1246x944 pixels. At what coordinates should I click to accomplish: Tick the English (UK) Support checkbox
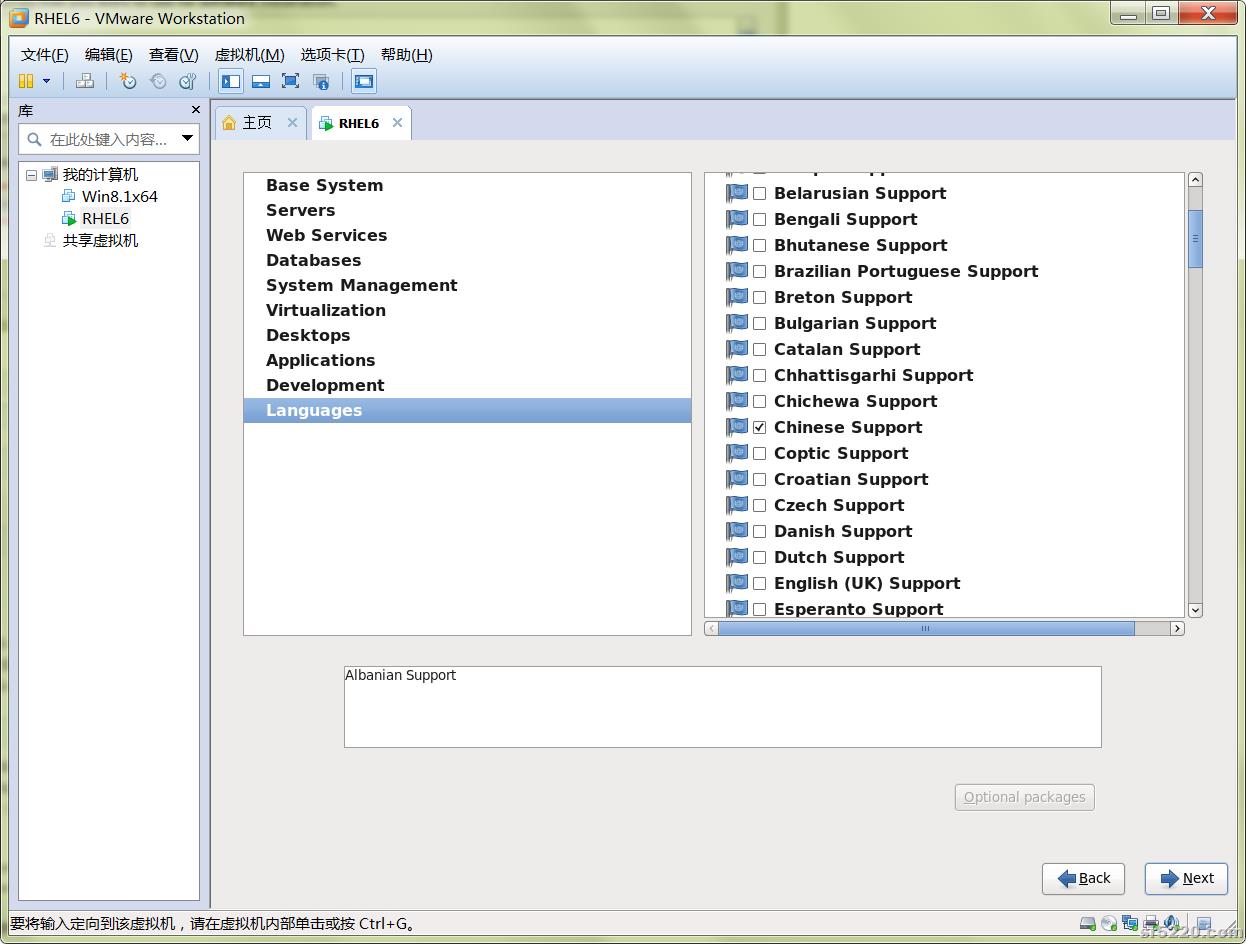(760, 583)
